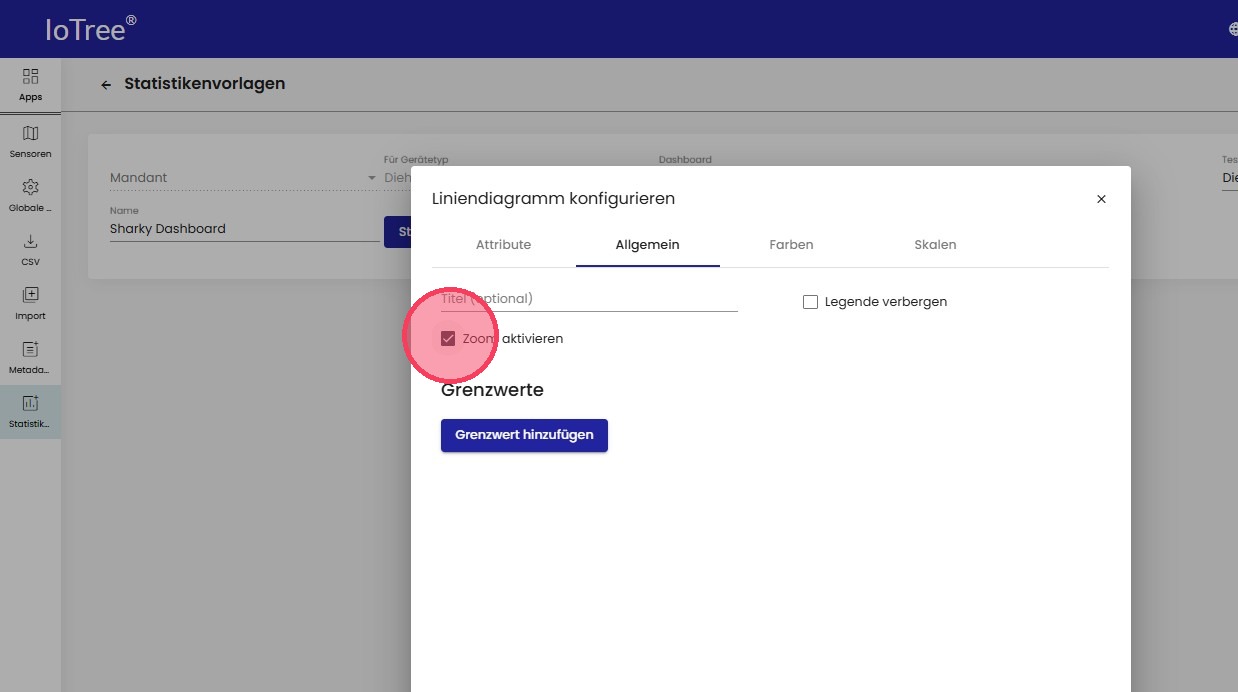1238x692 pixels.
Task: Select the Statistik chart icon
Action: pos(30,404)
